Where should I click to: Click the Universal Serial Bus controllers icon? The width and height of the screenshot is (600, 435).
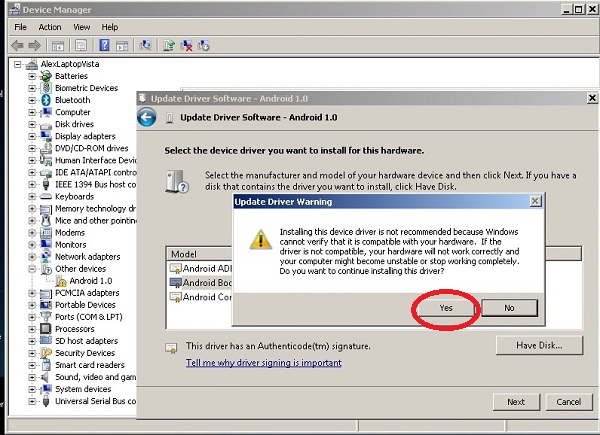coord(46,401)
